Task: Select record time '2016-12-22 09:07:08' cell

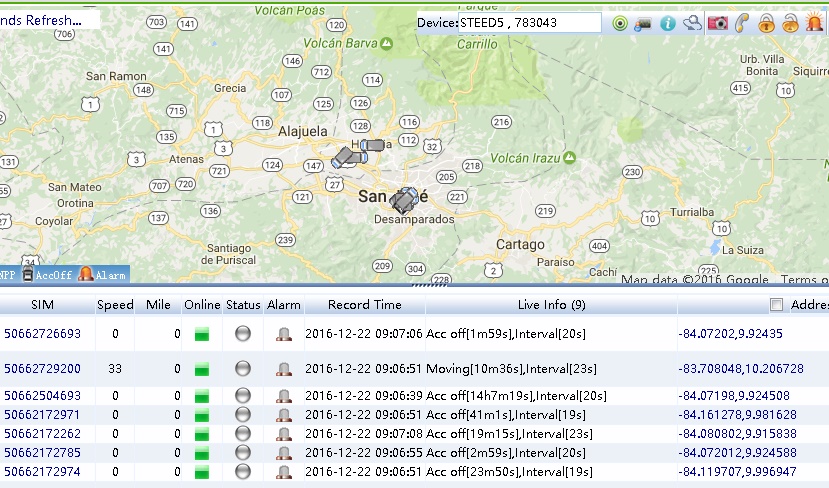Action: 364,434
